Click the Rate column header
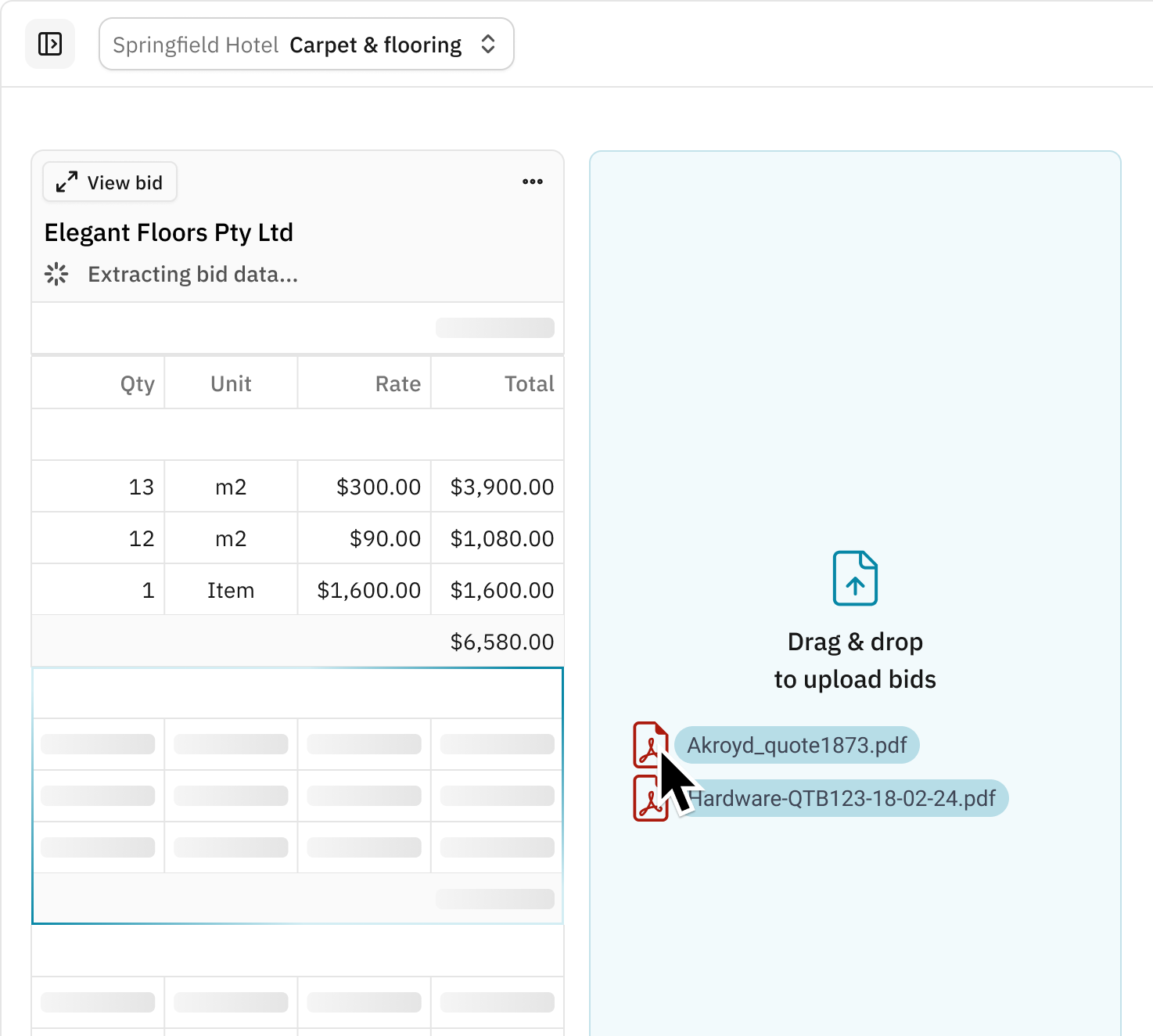This screenshot has height=1036, width=1153. 397,383
